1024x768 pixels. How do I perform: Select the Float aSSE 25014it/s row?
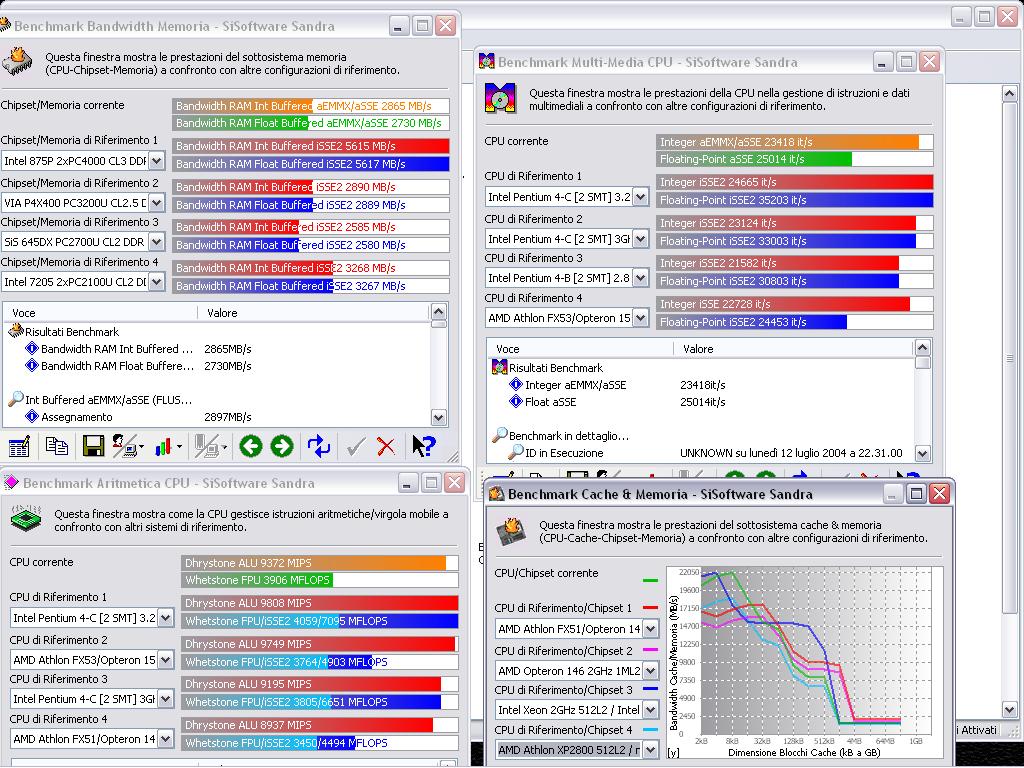click(700, 402)
